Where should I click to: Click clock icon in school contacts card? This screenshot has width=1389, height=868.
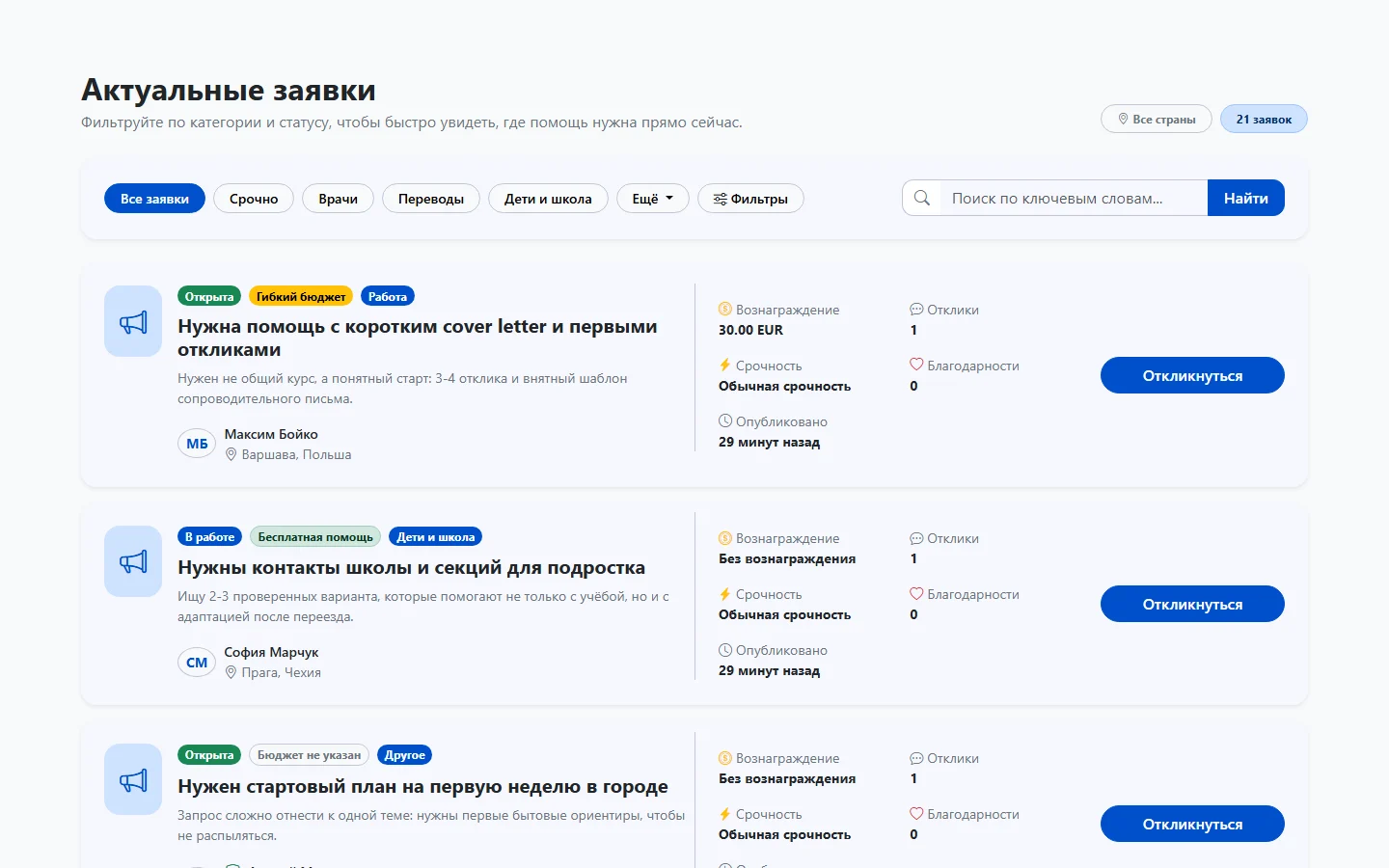725,650
